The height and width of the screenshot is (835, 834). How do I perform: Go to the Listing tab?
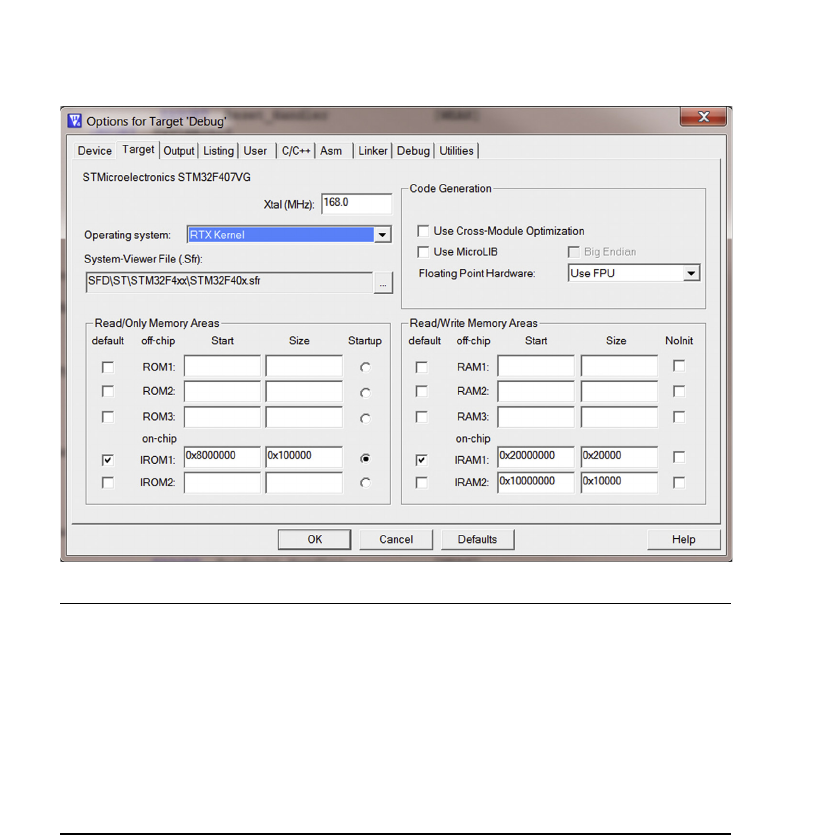[218, 151]
